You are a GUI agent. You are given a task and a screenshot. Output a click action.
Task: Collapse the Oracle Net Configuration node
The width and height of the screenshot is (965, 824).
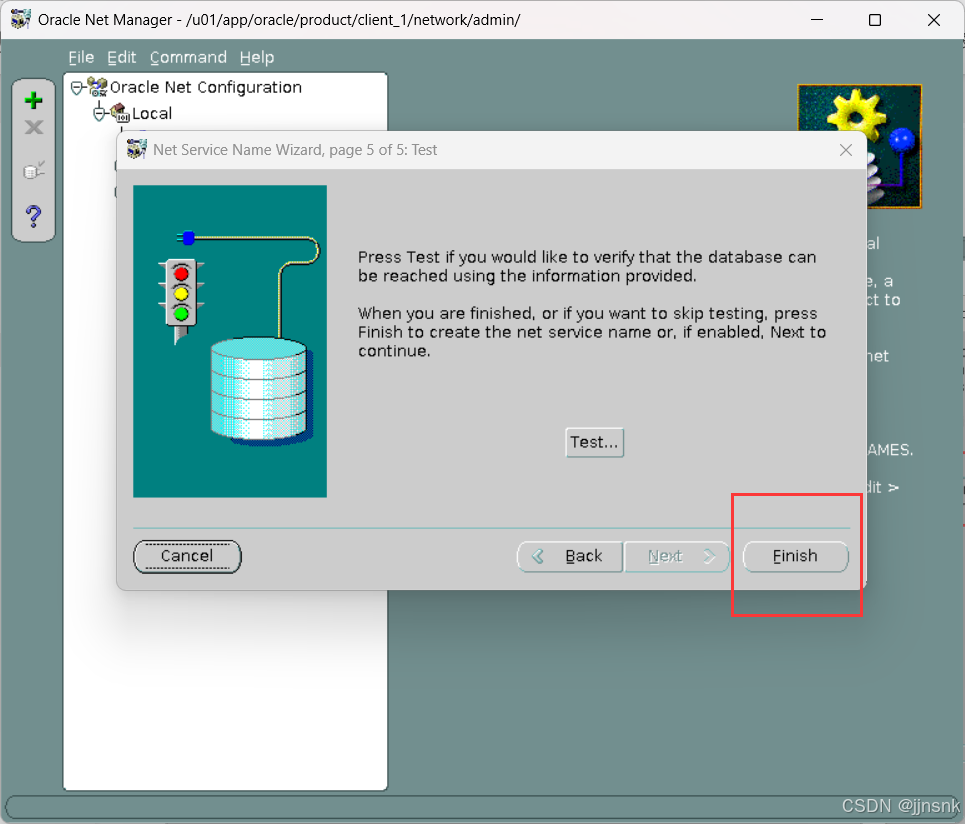click(x=76, y=89)
